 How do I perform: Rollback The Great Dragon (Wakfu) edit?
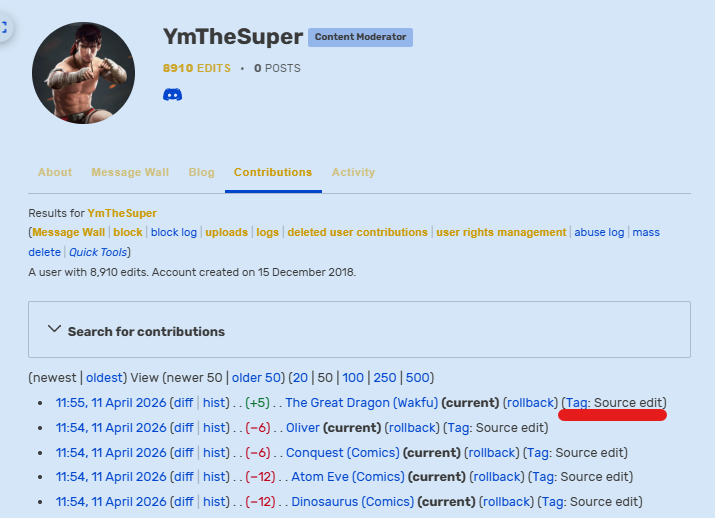[x=530, y=403]
